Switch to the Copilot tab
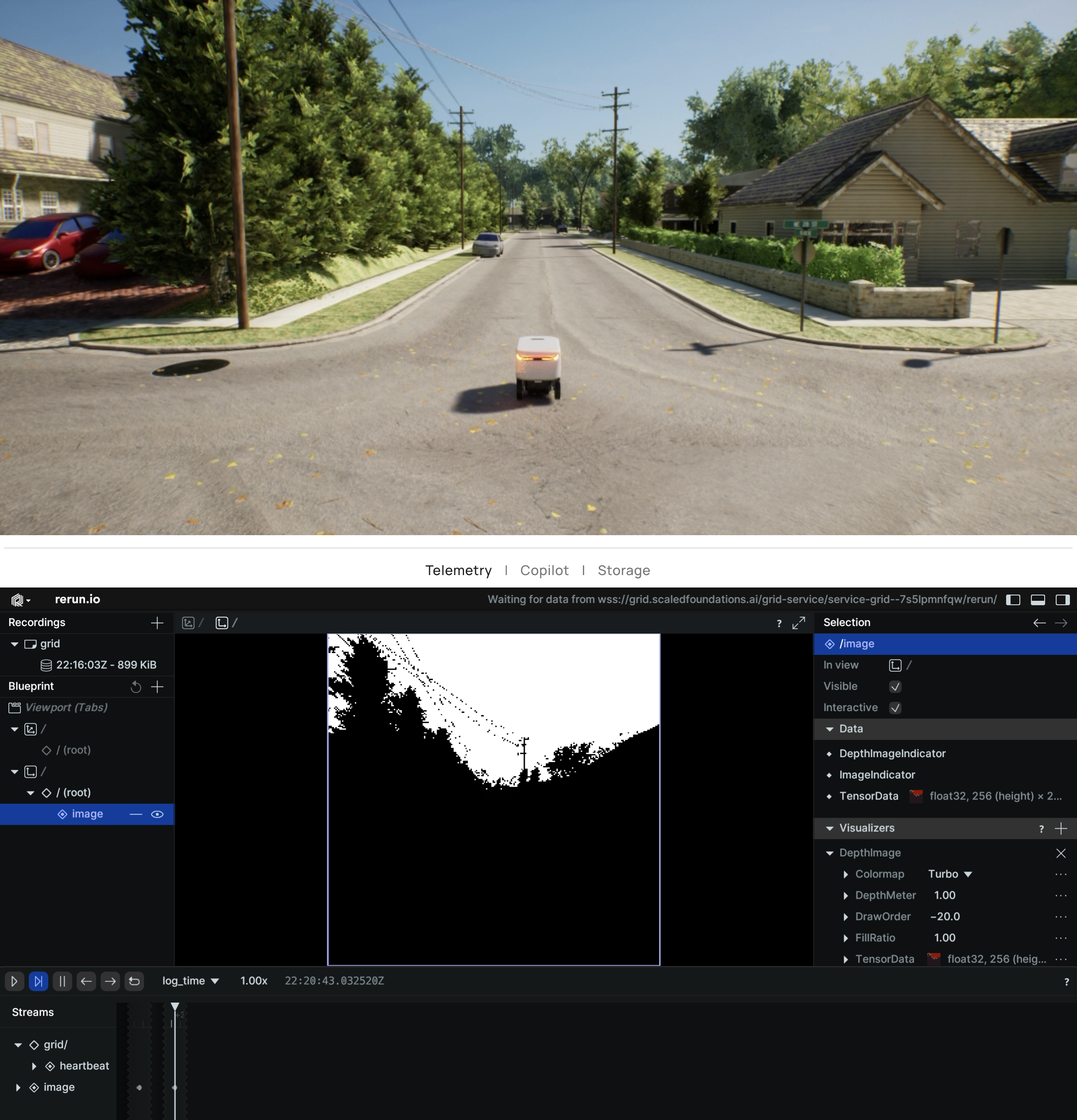 pyautogui.click(x=544, y=570)
